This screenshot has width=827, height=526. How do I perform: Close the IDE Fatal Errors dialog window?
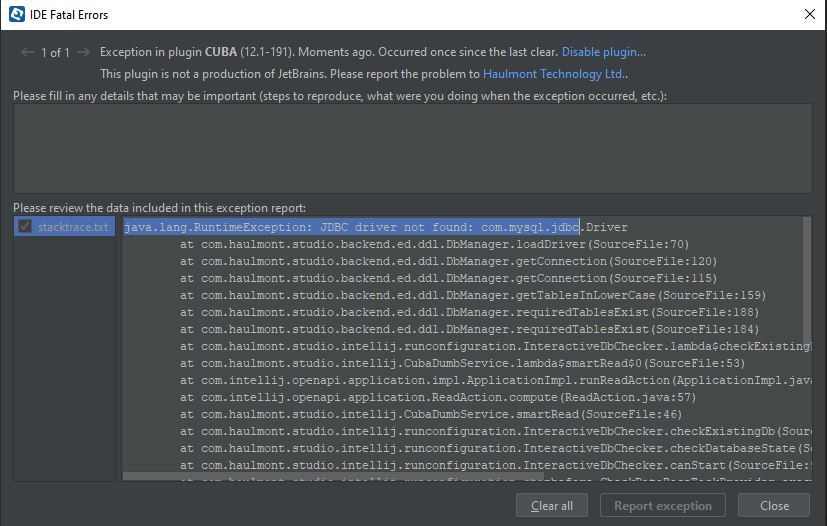click(810, 14)
